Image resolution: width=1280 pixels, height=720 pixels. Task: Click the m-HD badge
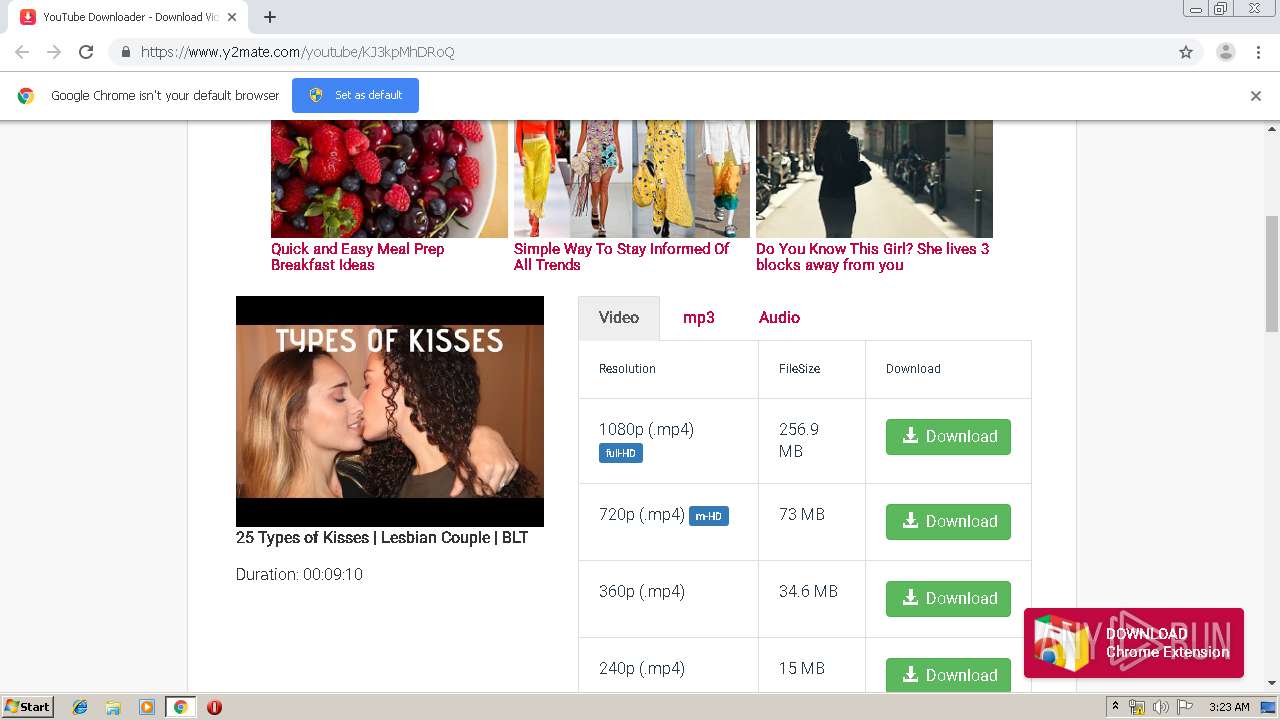(x=709, y=516)
